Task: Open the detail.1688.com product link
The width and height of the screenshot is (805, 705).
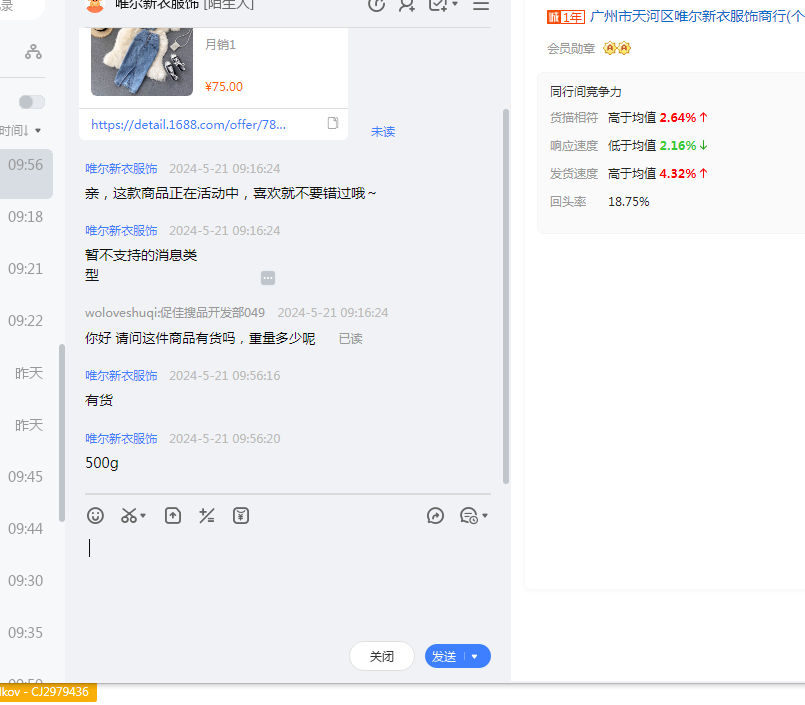Action: tap(188, 125)
